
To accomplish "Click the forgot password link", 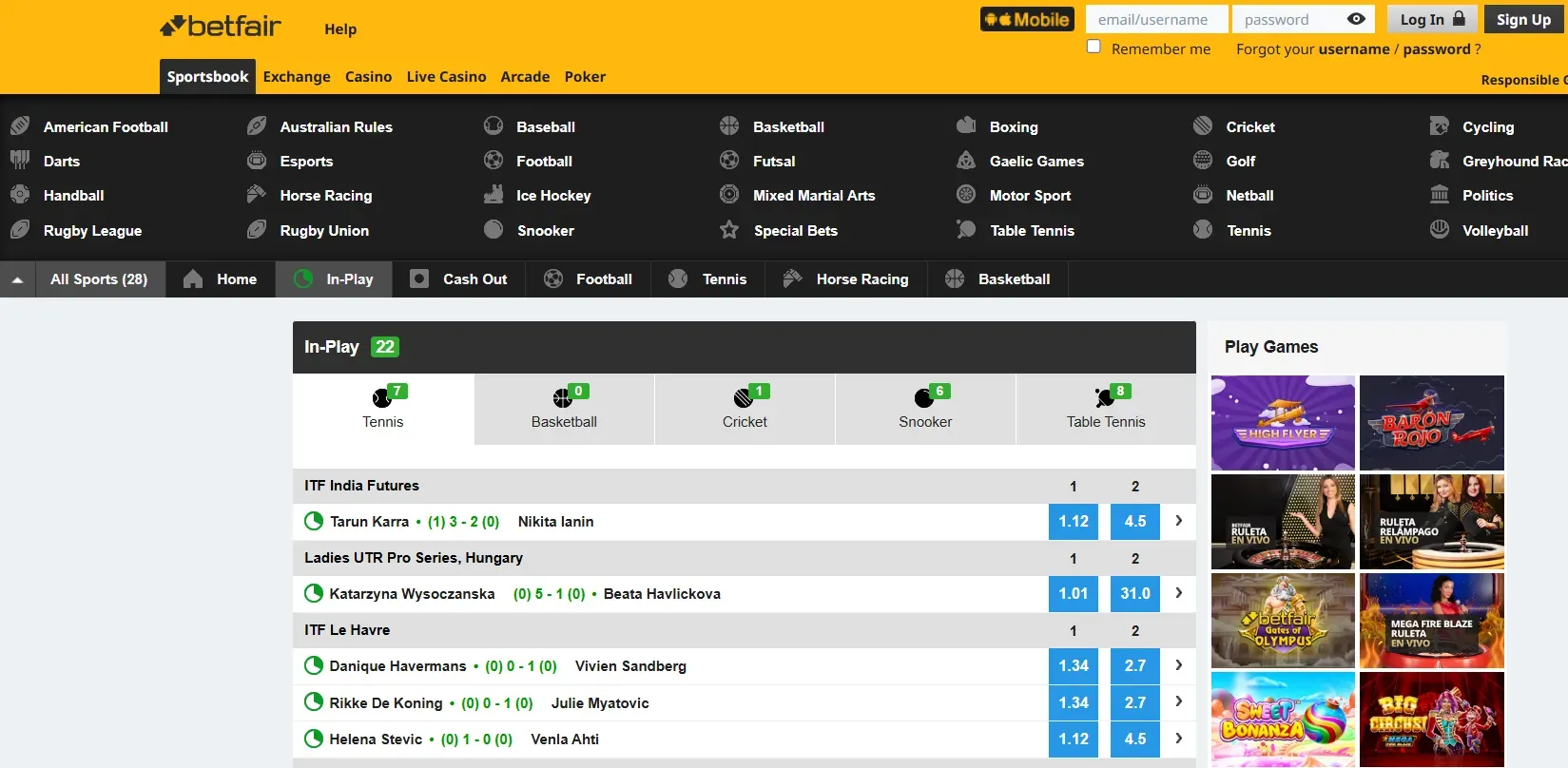I will (x=1437, y=49).
